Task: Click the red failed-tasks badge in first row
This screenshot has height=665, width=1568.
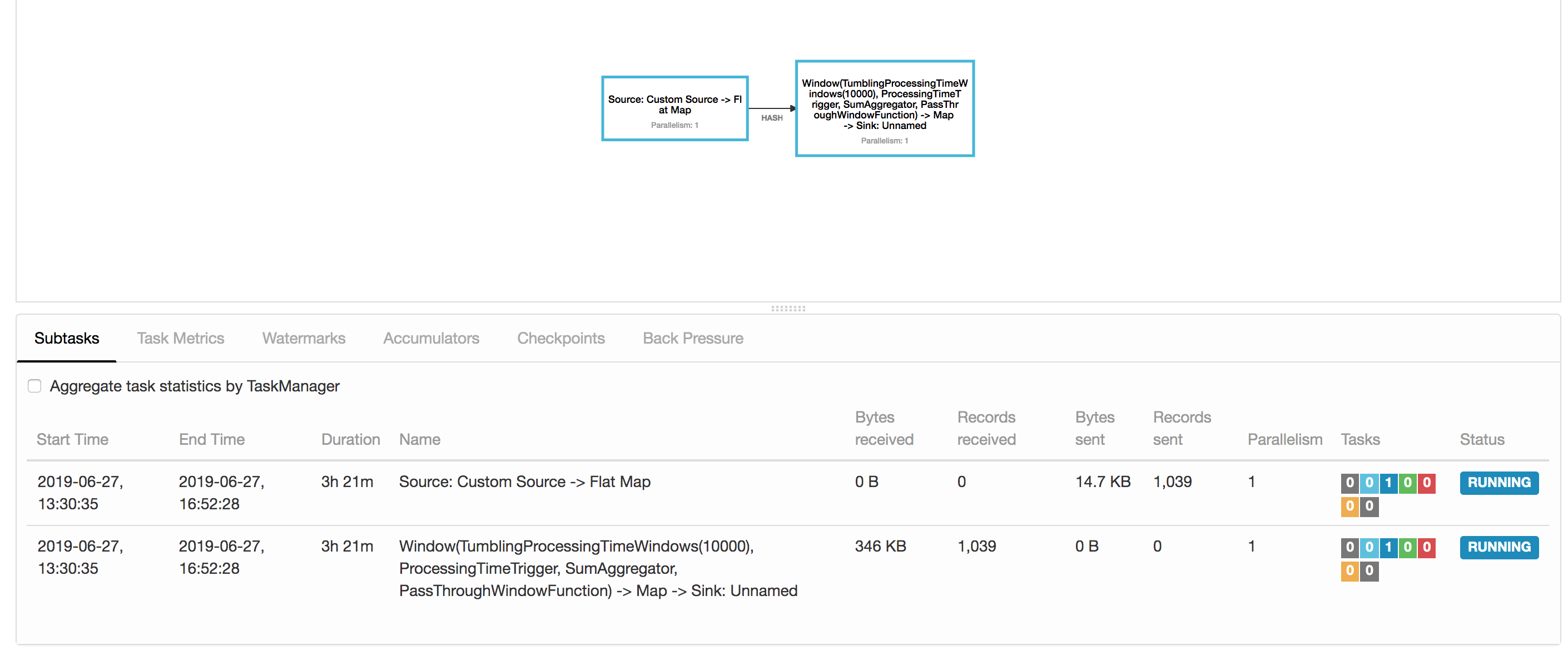Action: tap(1426, 483)
